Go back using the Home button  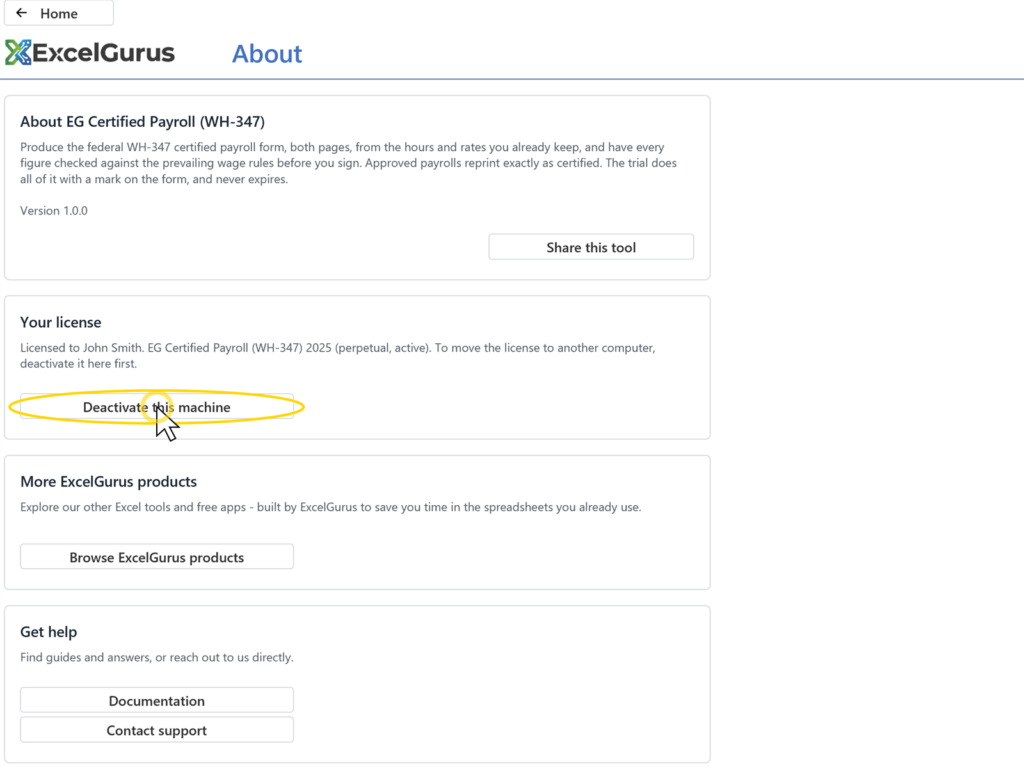click(58, 13)
